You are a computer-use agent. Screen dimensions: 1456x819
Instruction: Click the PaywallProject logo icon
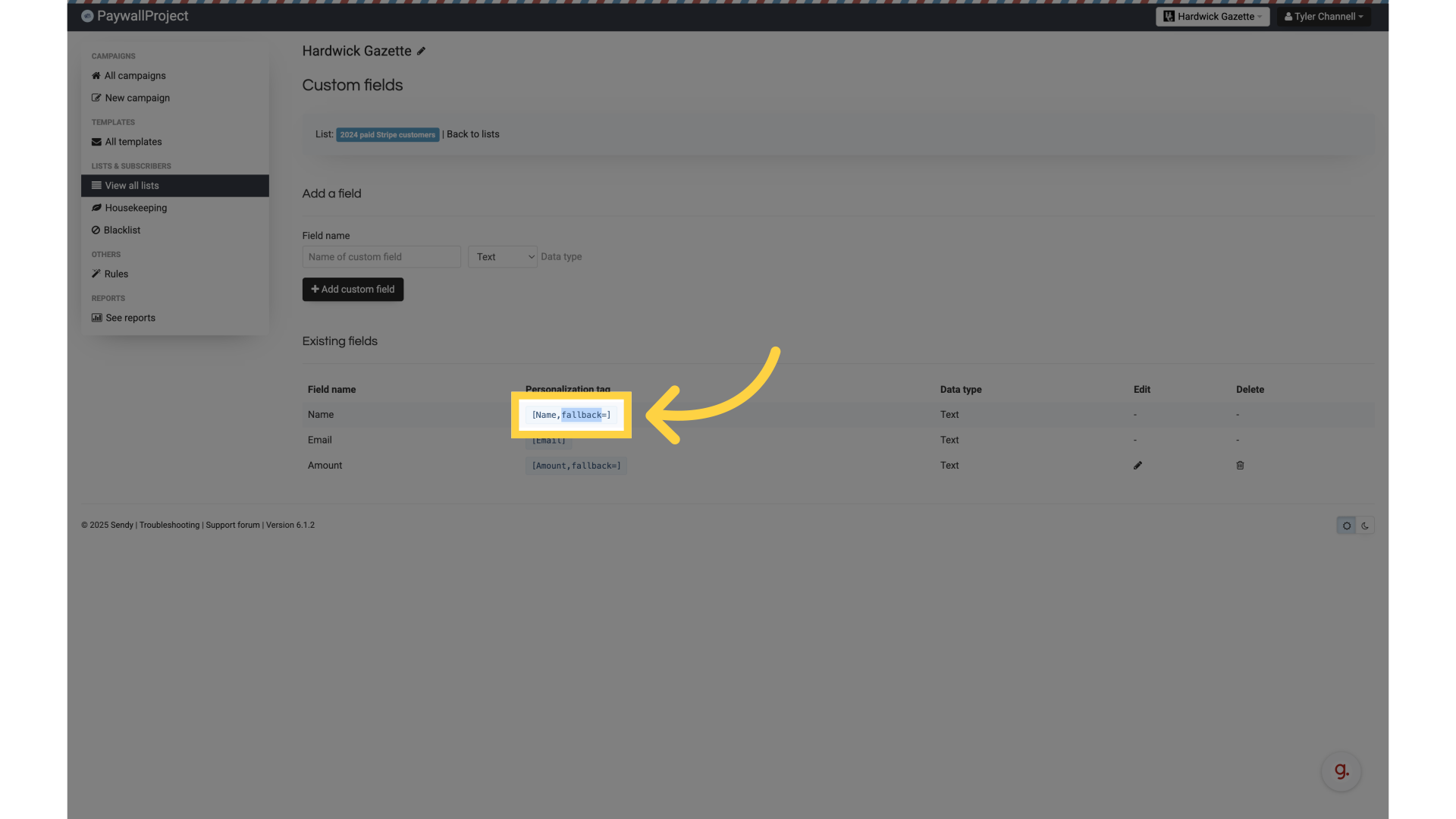(x=87, y=16)
